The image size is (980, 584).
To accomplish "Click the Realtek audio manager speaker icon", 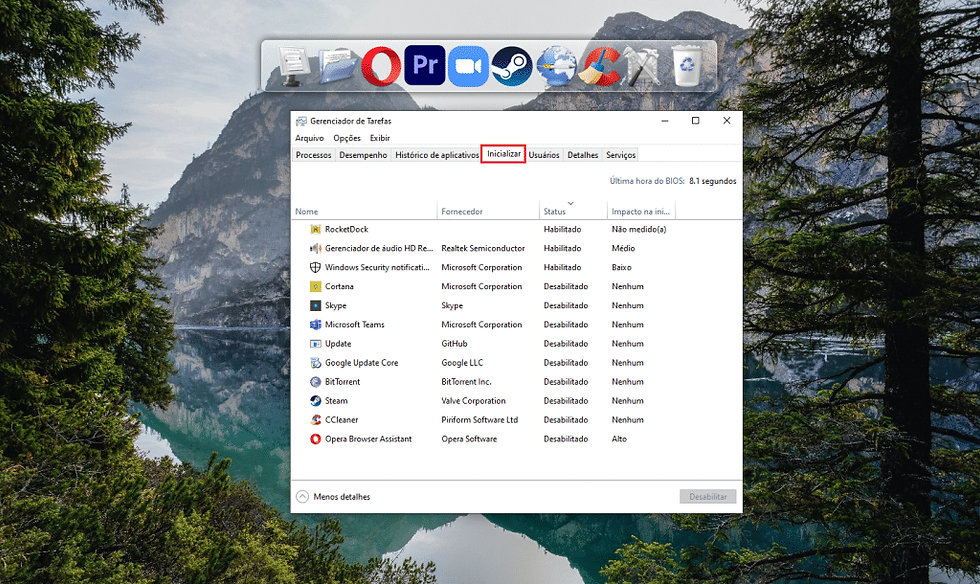I will click(x=316, y=248).
